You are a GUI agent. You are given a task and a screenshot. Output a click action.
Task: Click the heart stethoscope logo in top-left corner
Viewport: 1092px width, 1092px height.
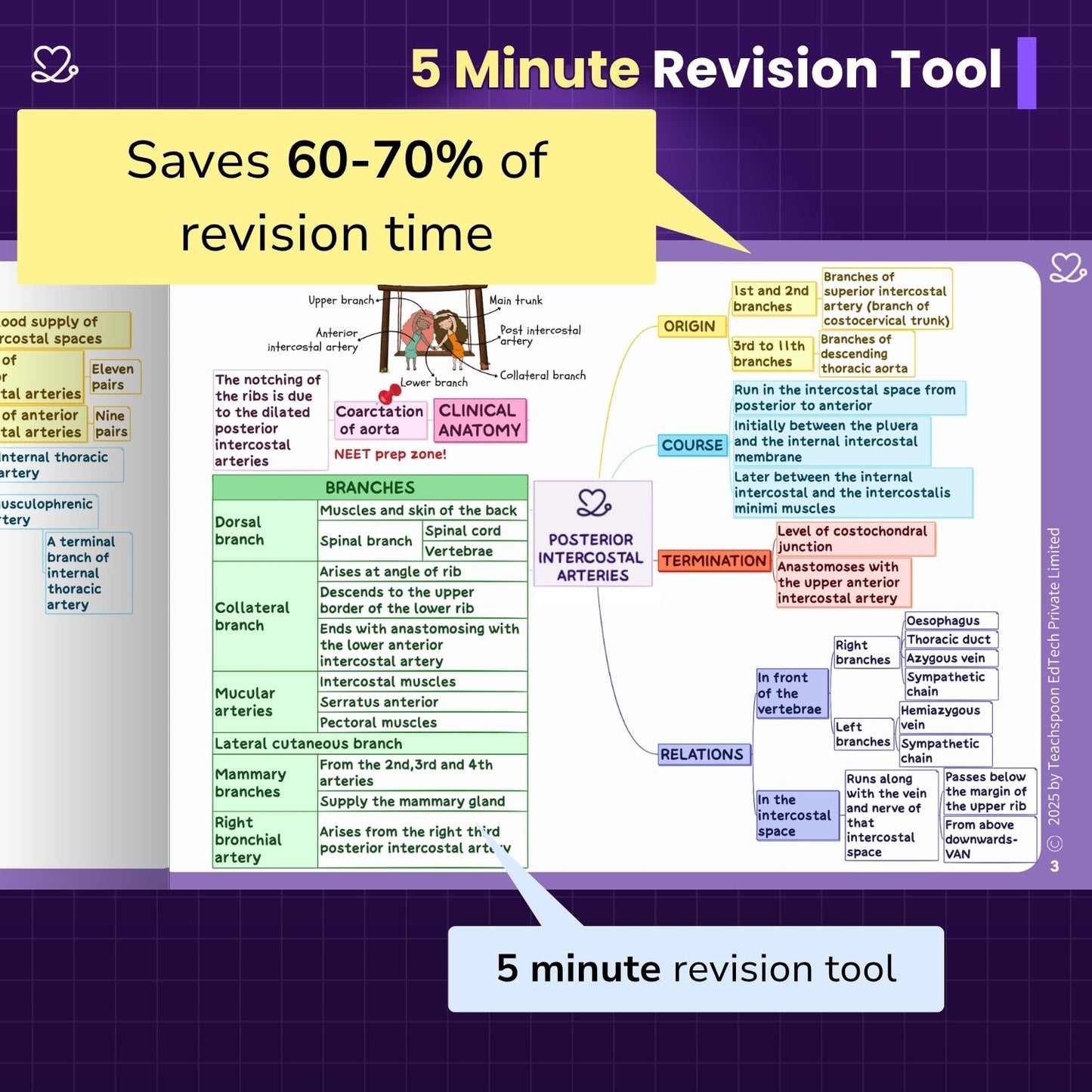(x=54, y=65)
